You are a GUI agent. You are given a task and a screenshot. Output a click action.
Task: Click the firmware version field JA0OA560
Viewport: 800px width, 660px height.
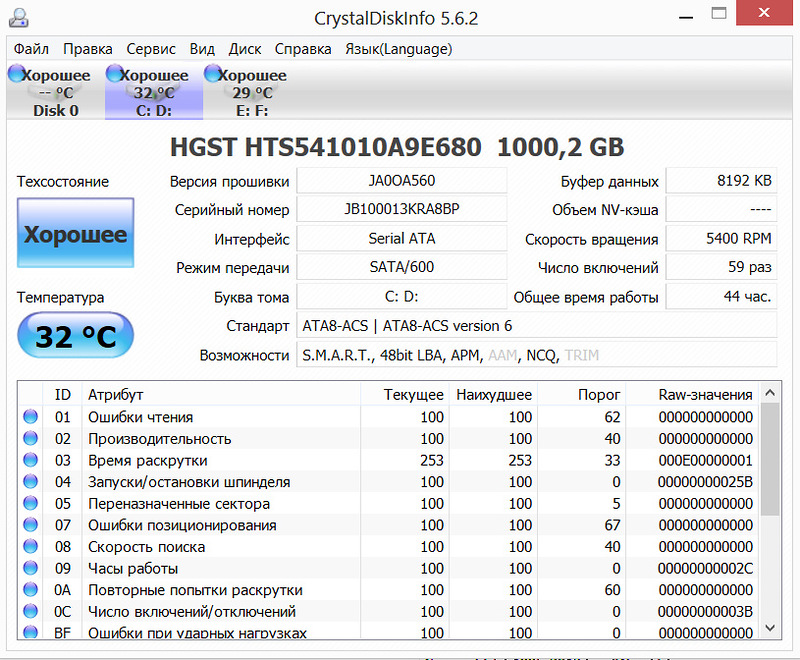point(402,181)
